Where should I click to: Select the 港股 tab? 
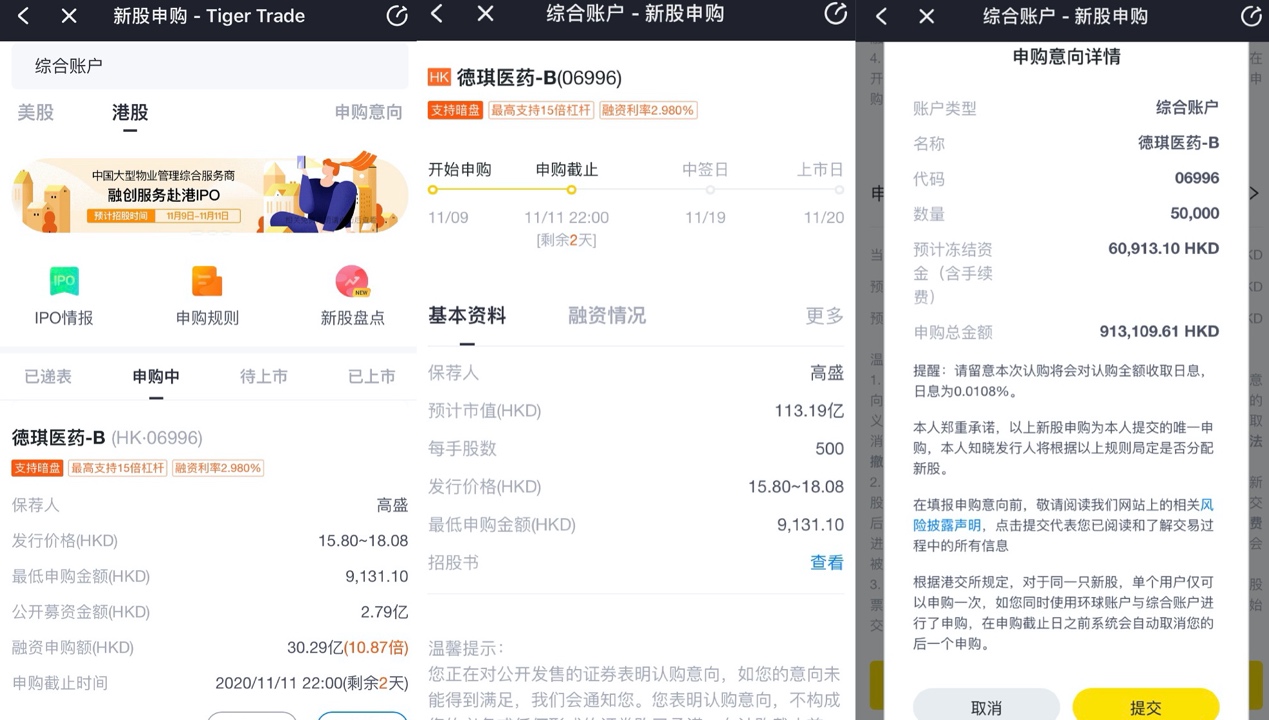click(130, 113)
